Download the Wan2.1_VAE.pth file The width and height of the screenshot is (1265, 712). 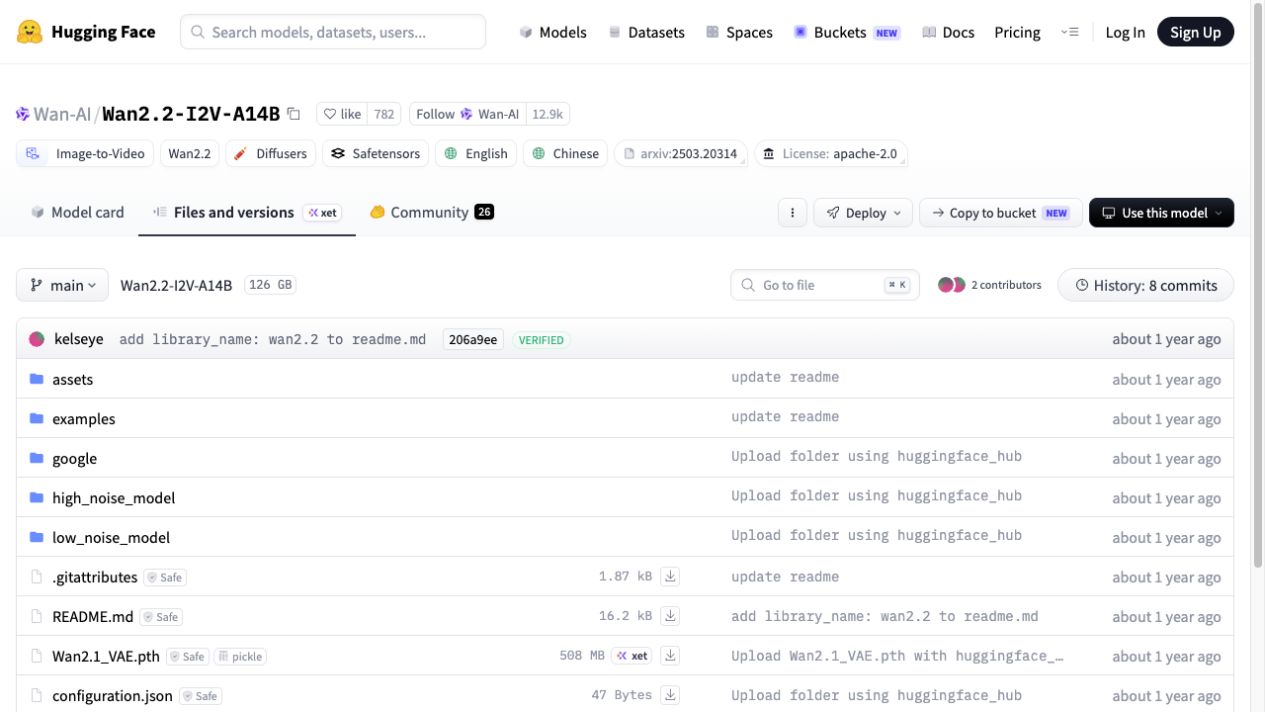click(671, 656)
